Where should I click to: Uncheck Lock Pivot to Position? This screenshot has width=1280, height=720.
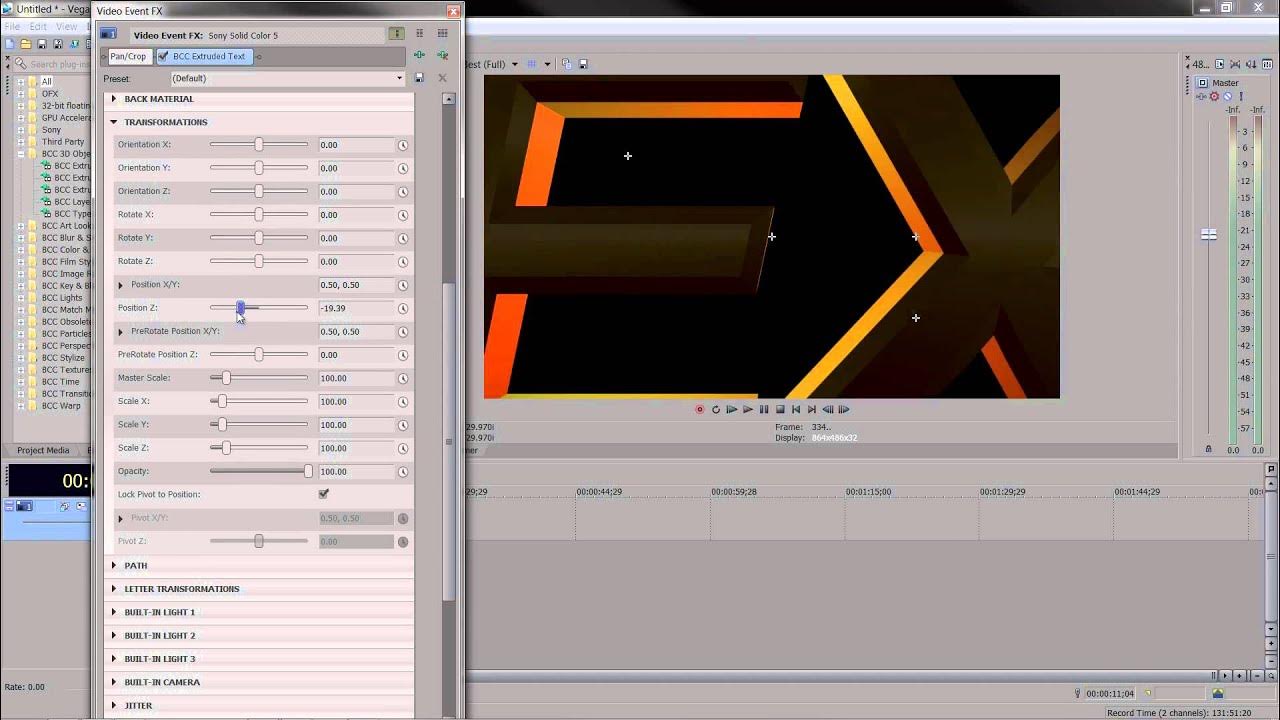(x=323, y=494)
